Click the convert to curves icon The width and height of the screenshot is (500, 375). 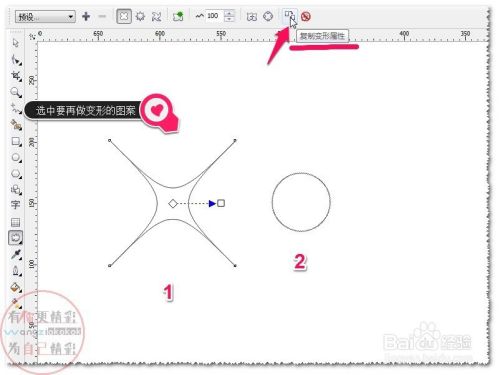click(268, 16)
